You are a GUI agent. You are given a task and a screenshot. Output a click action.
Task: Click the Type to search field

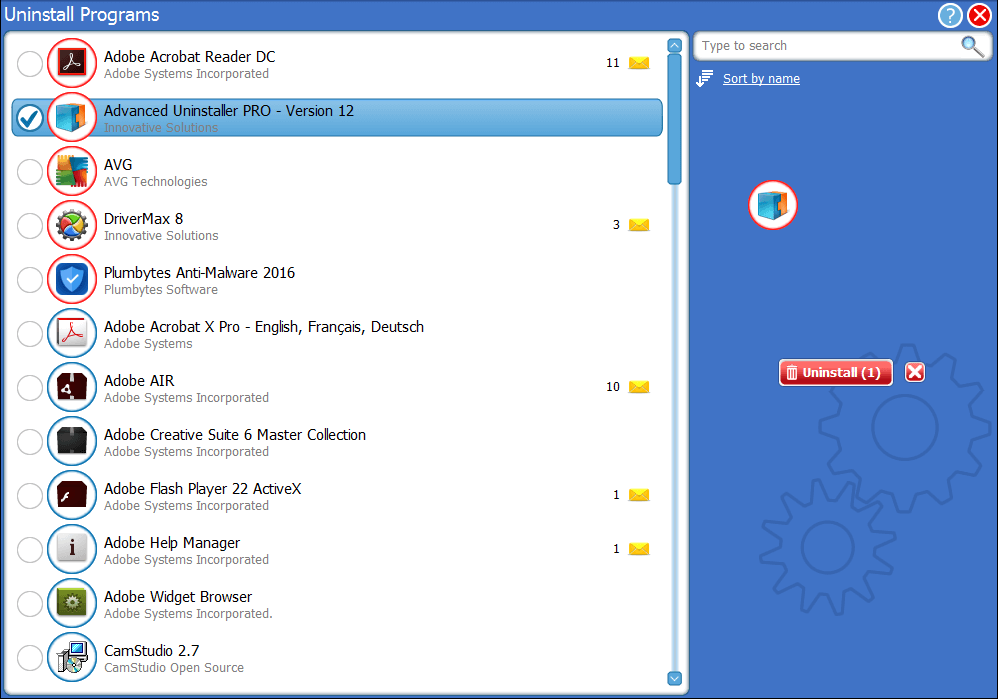825,46
